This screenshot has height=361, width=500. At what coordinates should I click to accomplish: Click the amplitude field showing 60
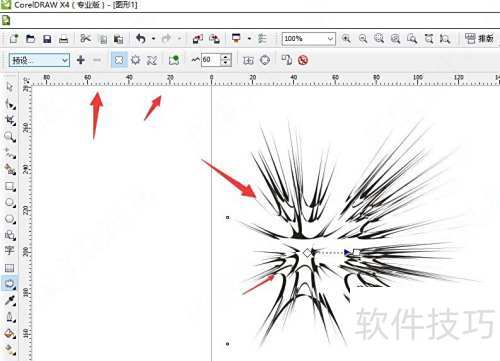(x=211, y=60)
